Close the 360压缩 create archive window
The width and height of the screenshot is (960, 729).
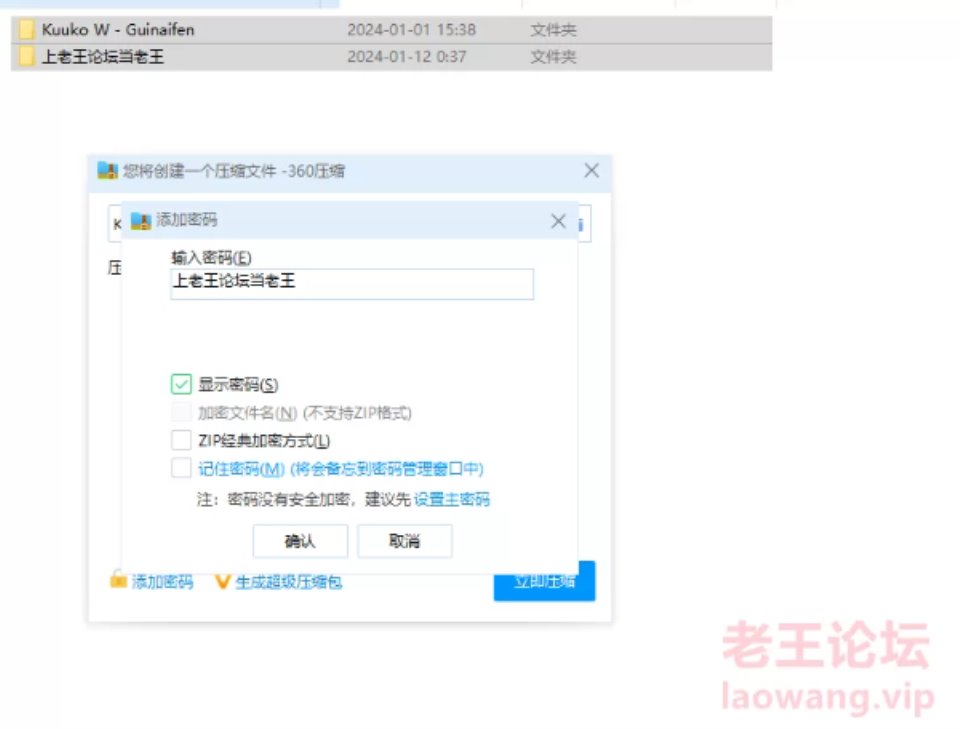pyautogui.click(x=591, y=170)
